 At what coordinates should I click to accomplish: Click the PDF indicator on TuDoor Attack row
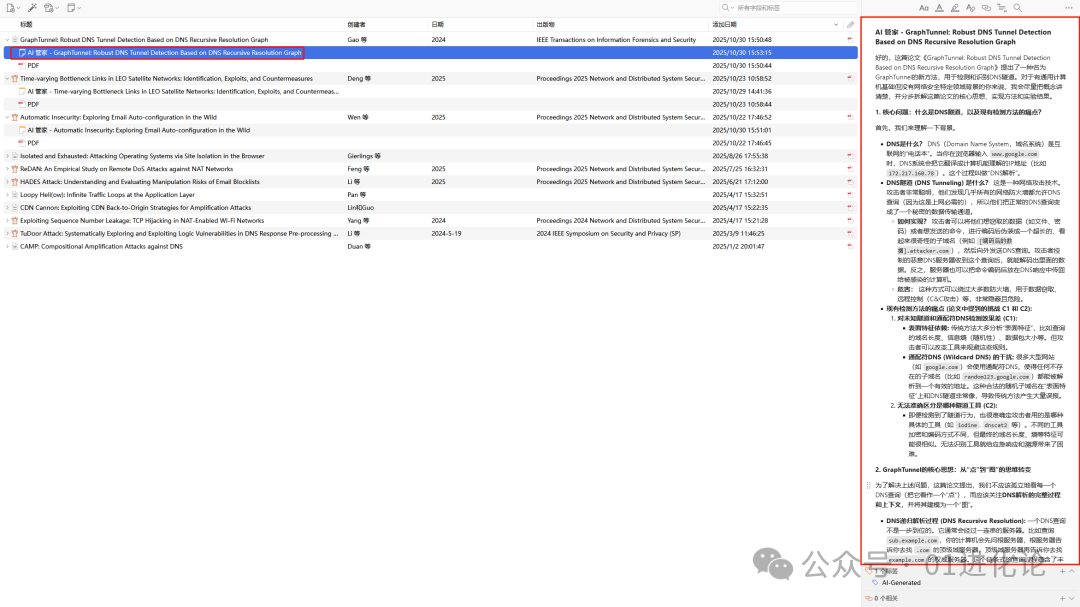[x=850, y=234]
